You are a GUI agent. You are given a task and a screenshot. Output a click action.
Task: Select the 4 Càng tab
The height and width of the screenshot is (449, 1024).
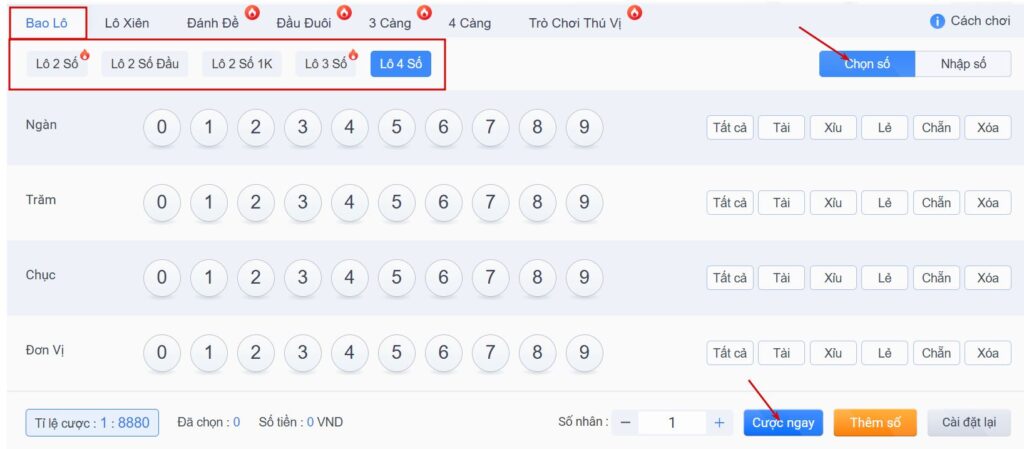click(470, 23)
